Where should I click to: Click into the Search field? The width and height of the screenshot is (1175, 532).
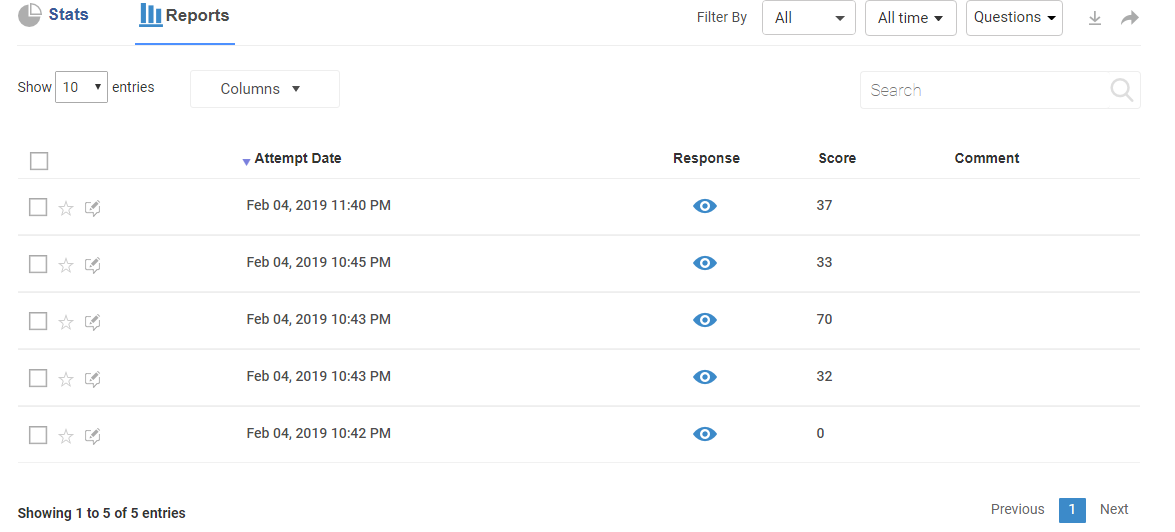click(x=985, y=90)
